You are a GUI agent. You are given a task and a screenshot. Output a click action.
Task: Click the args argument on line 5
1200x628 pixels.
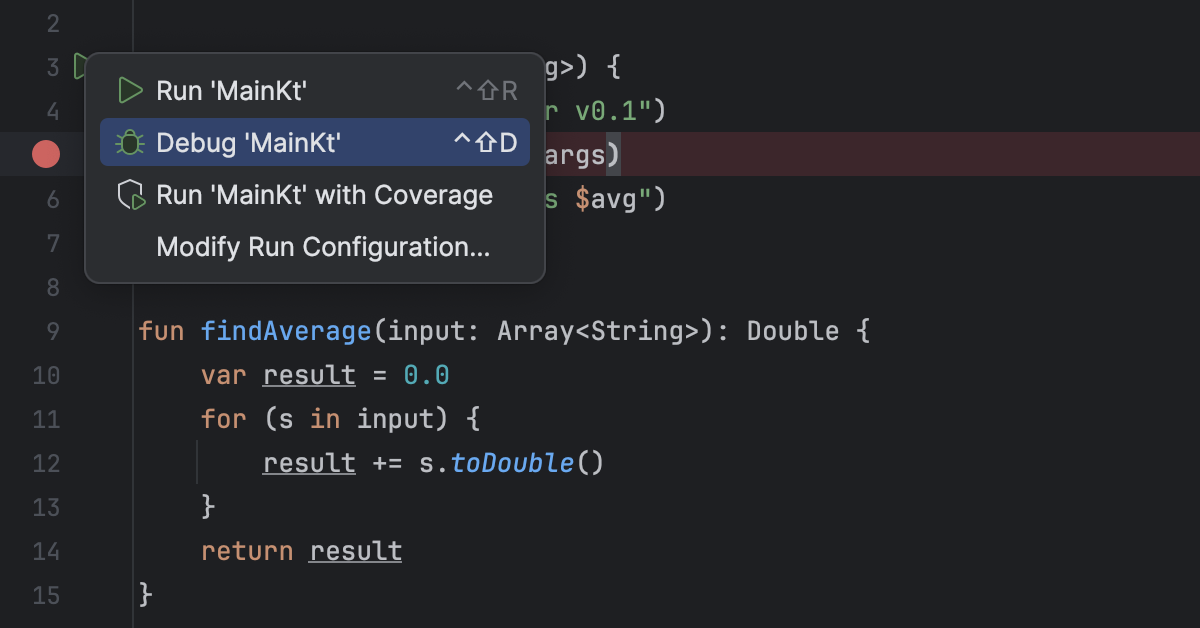(578, 154)
